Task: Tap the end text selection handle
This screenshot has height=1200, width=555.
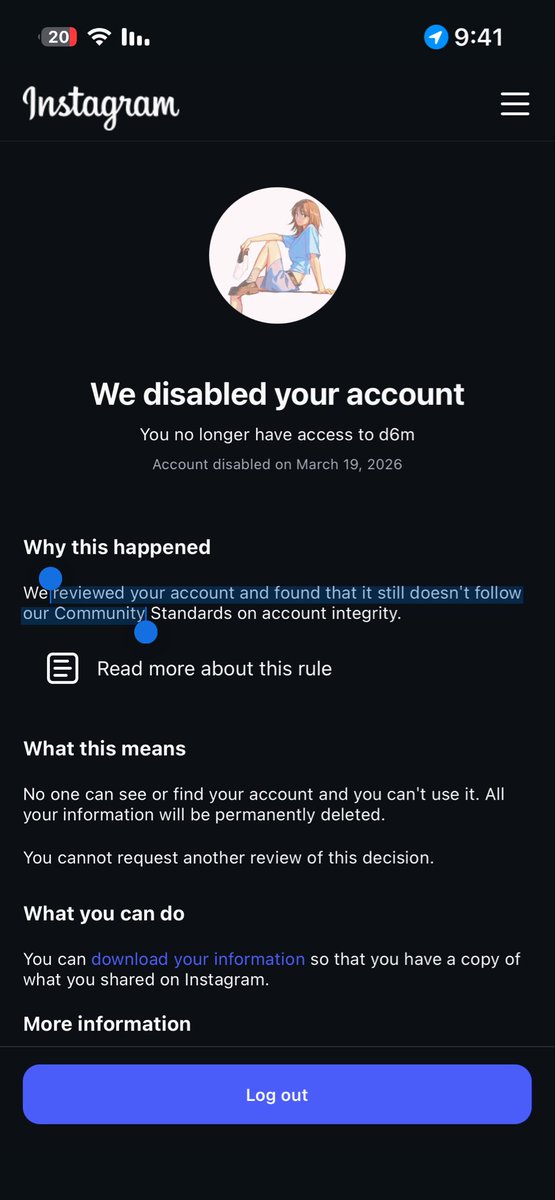Action: click(x=146, y=632)
